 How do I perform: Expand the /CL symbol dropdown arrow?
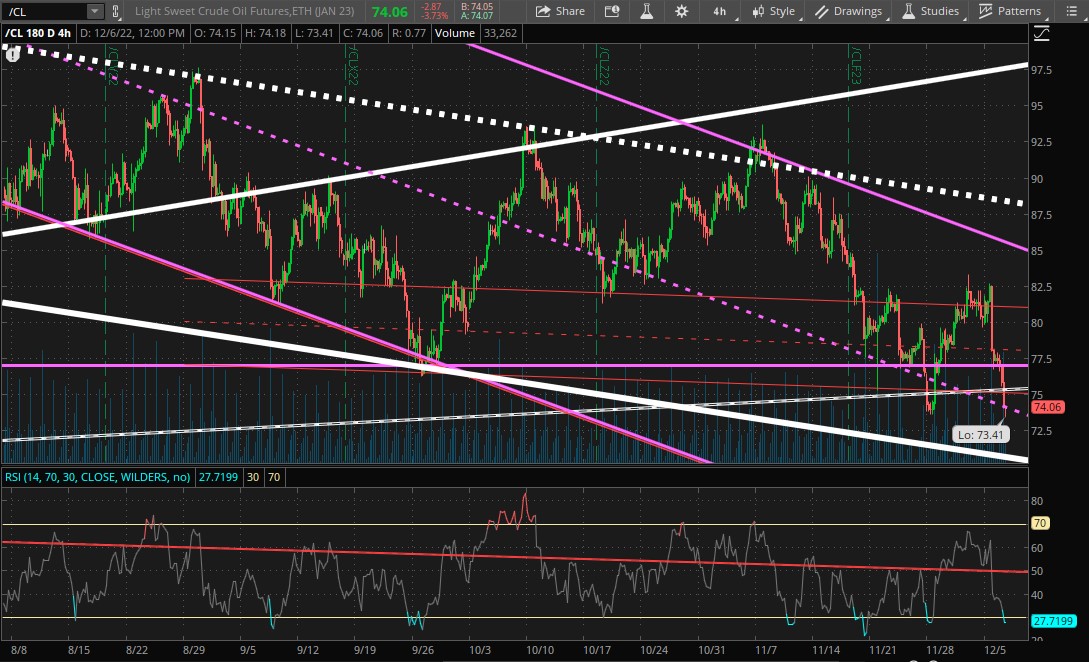click(x=94, y=11)
